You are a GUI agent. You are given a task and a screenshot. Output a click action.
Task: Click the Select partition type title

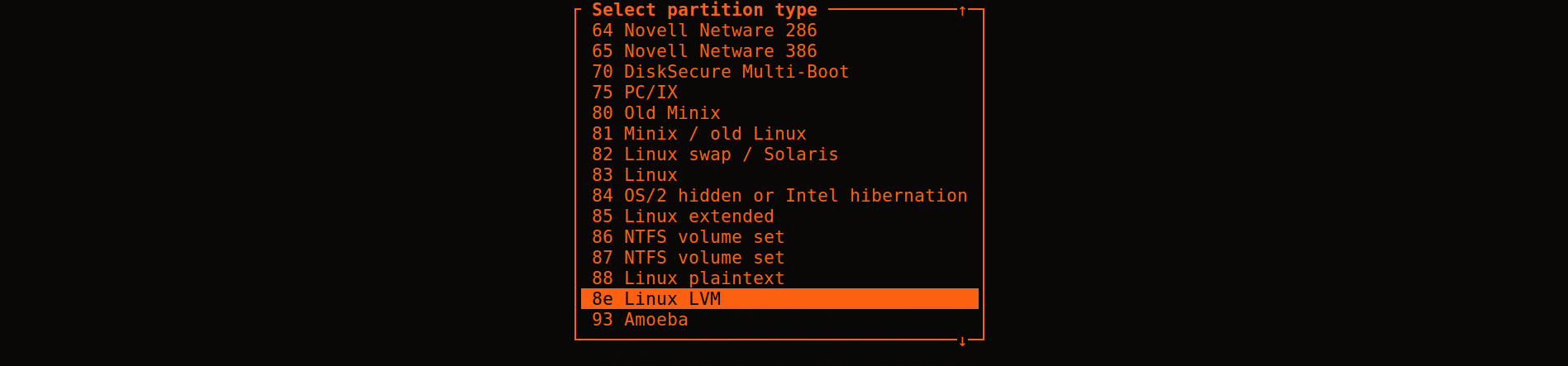[704, 10]
